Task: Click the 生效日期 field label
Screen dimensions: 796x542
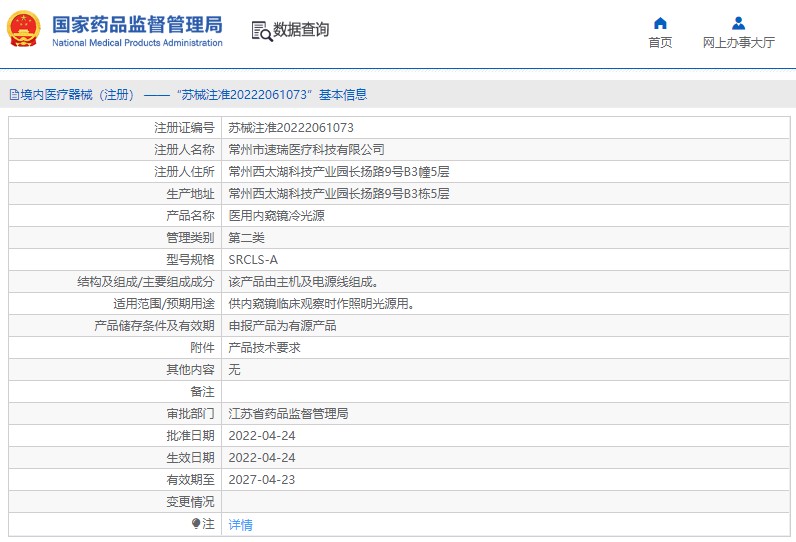Action: [190, 458]
